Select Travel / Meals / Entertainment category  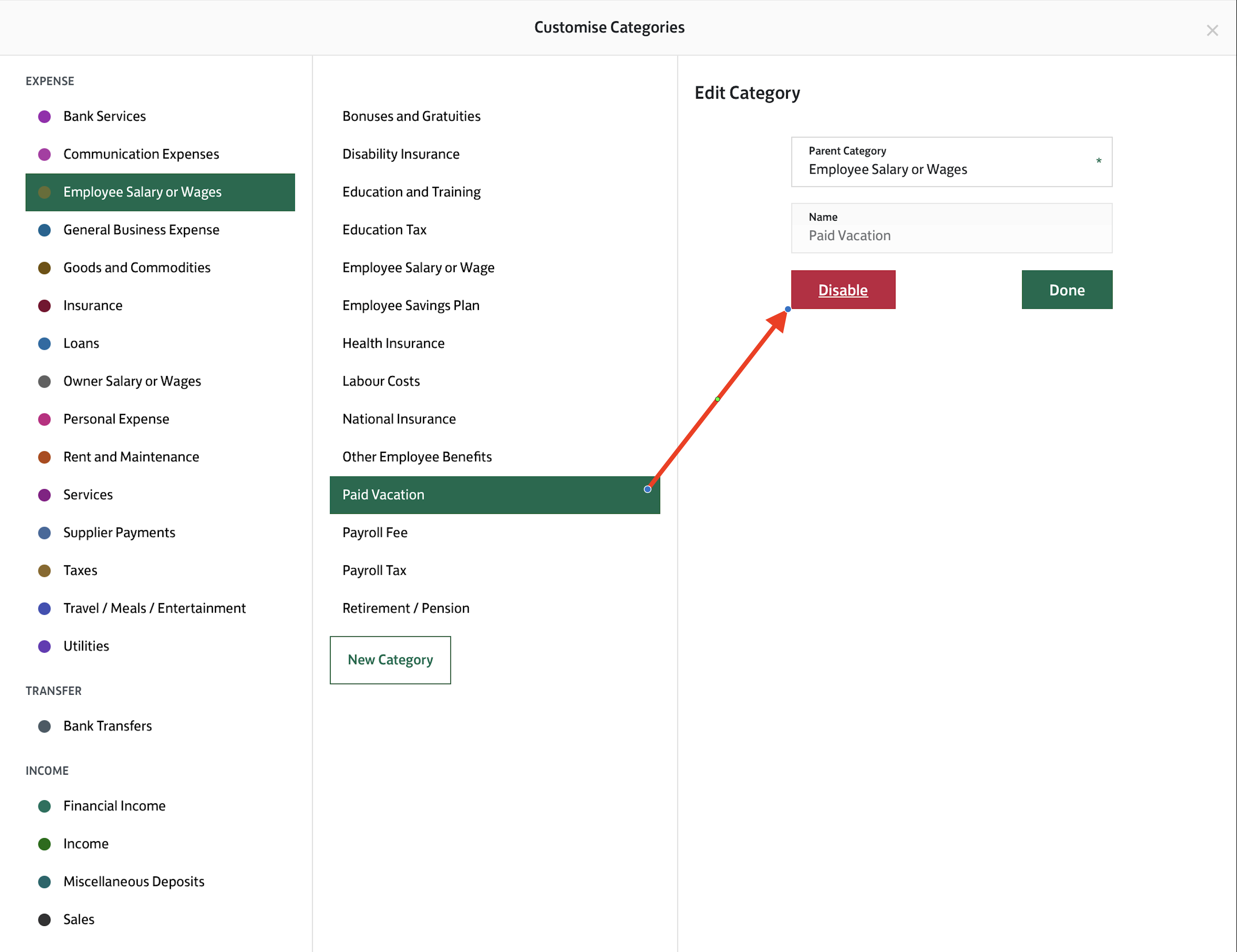[x=160, y=608]
